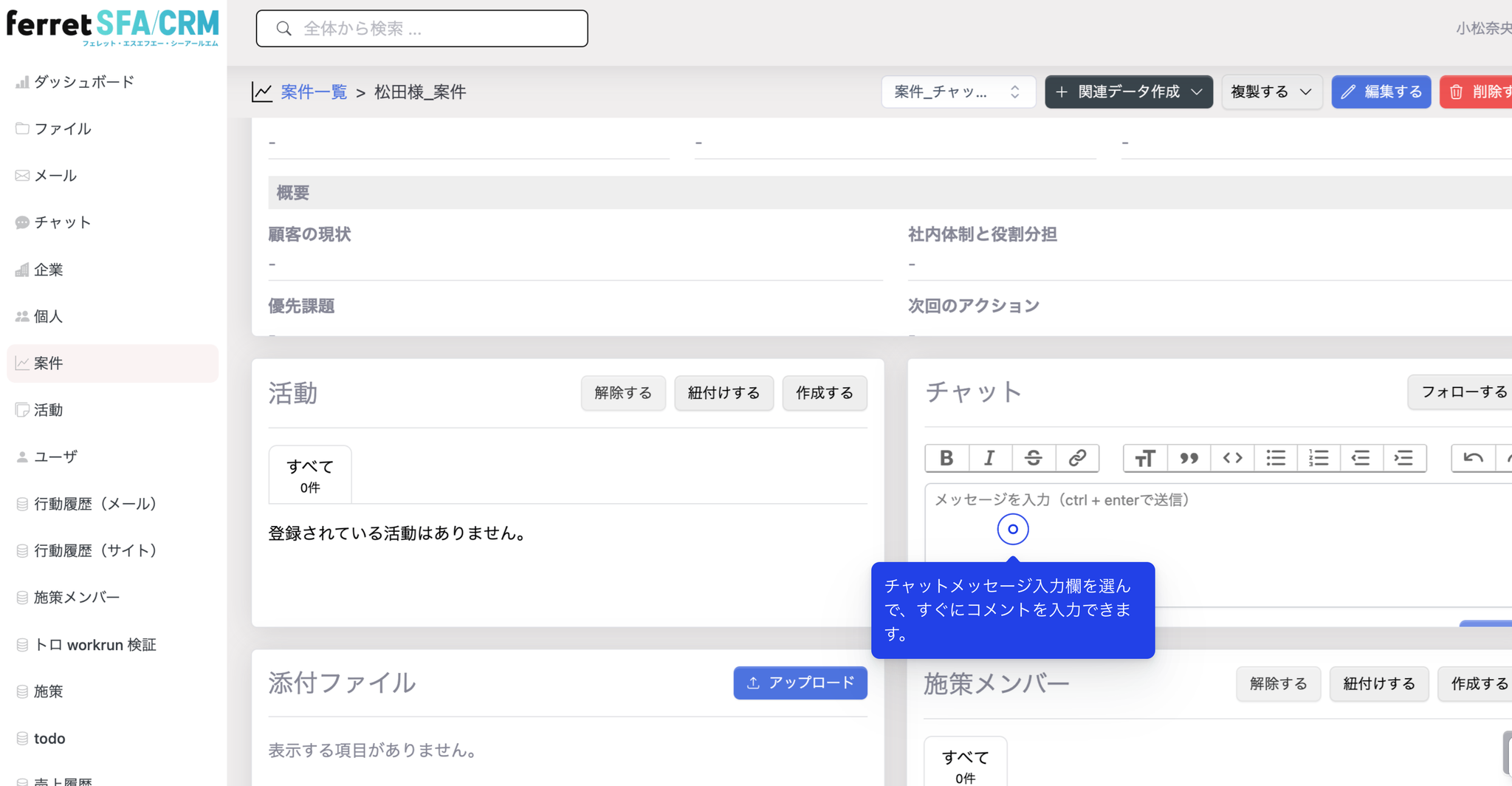Focus the chat message input area
The image size is (1512, 786).
[x=1218, y=545]
